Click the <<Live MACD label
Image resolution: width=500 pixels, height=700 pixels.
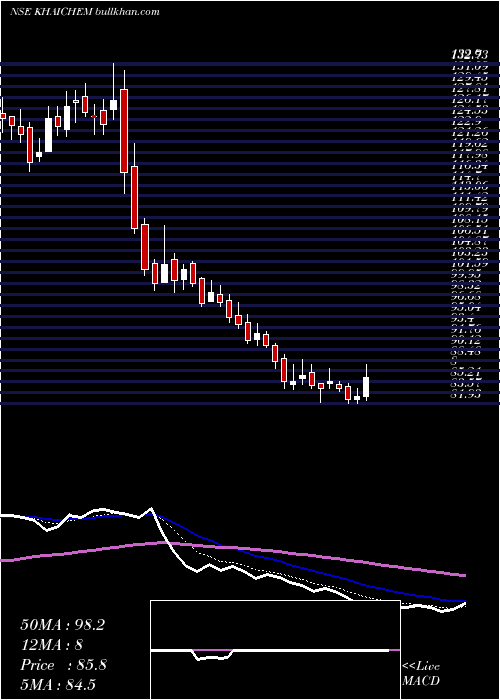coord(421,673)
